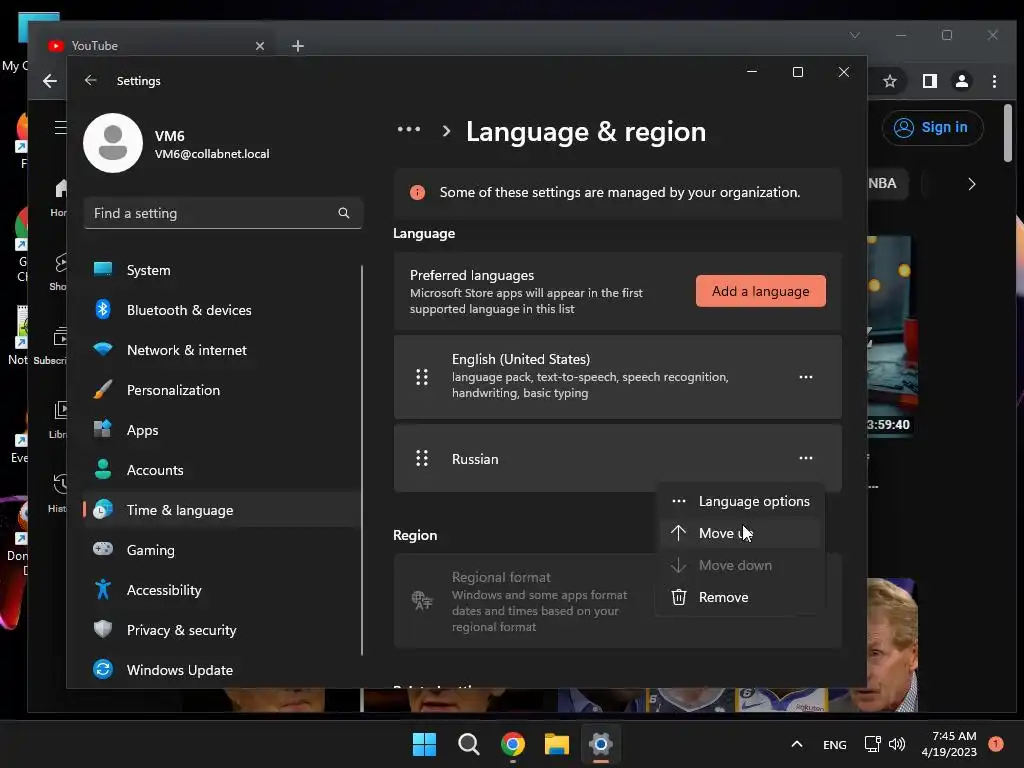Open Accounts settings category

point(221,470)
